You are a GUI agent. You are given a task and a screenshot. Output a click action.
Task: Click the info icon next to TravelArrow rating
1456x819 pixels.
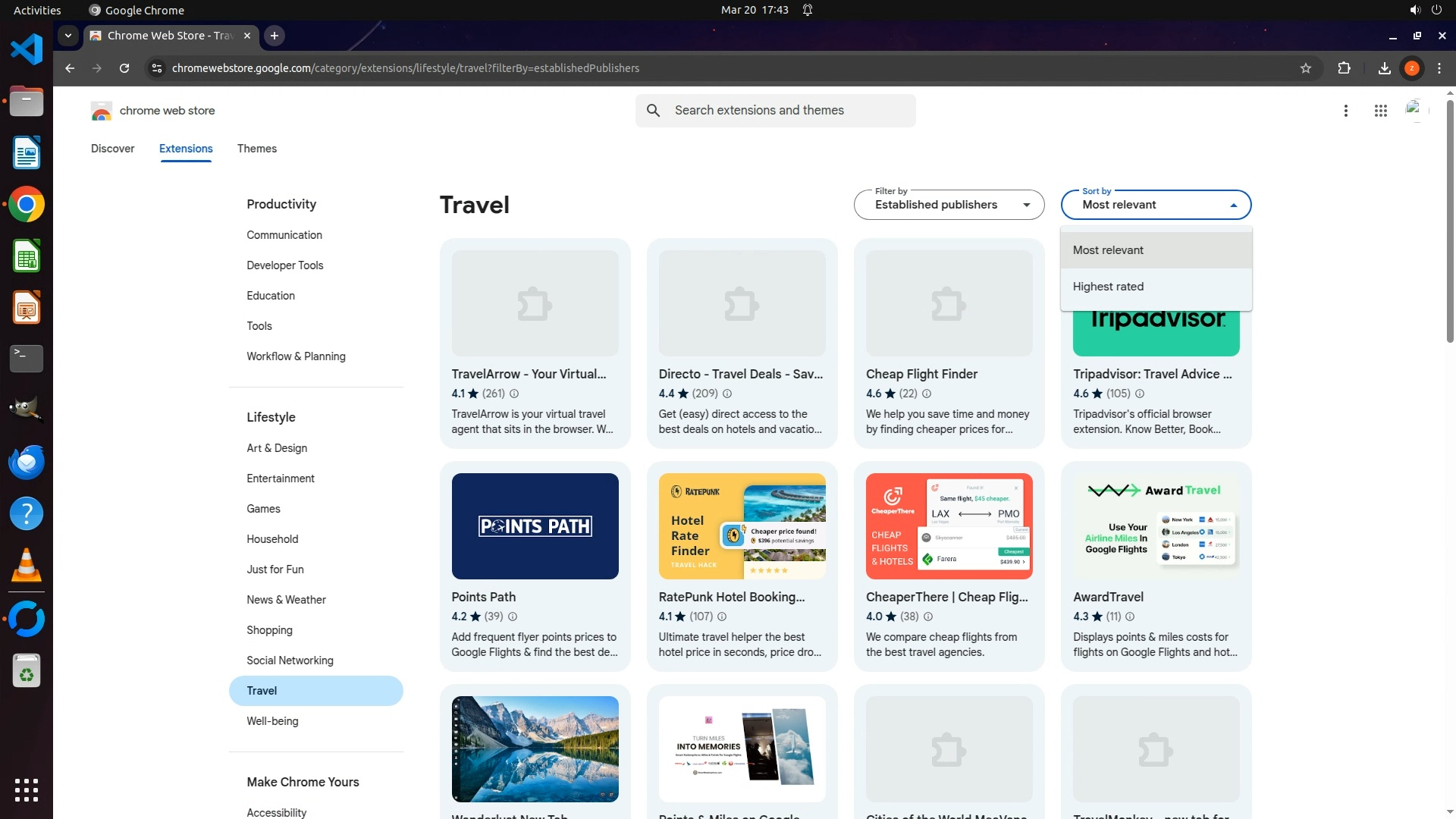[514, 394]
